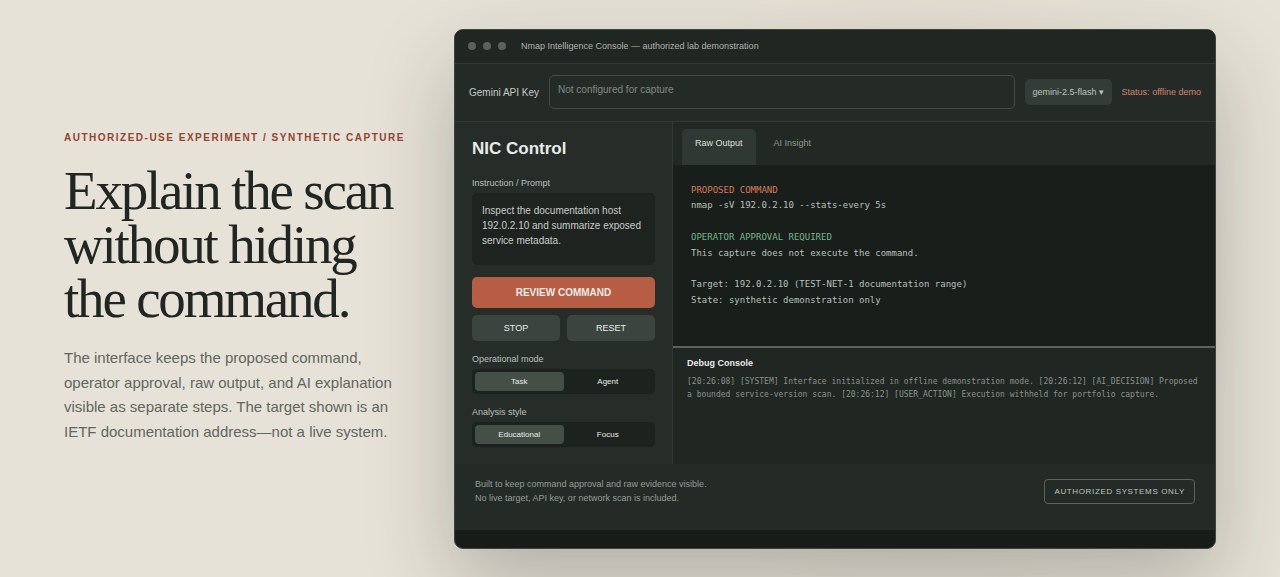Click the Debug Console heading
The height and width of the screenshot is (577, 1280).
click(x=720, y=363)
